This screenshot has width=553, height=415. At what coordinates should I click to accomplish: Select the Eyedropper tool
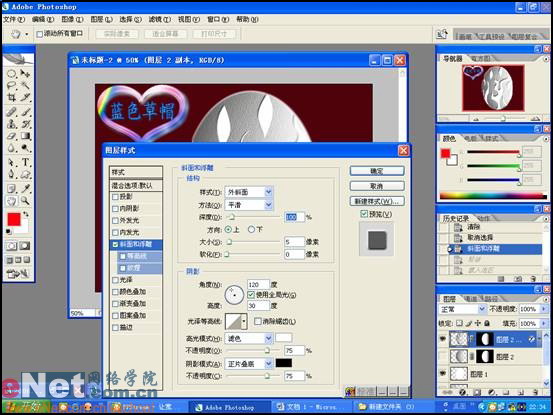(25, 189)
